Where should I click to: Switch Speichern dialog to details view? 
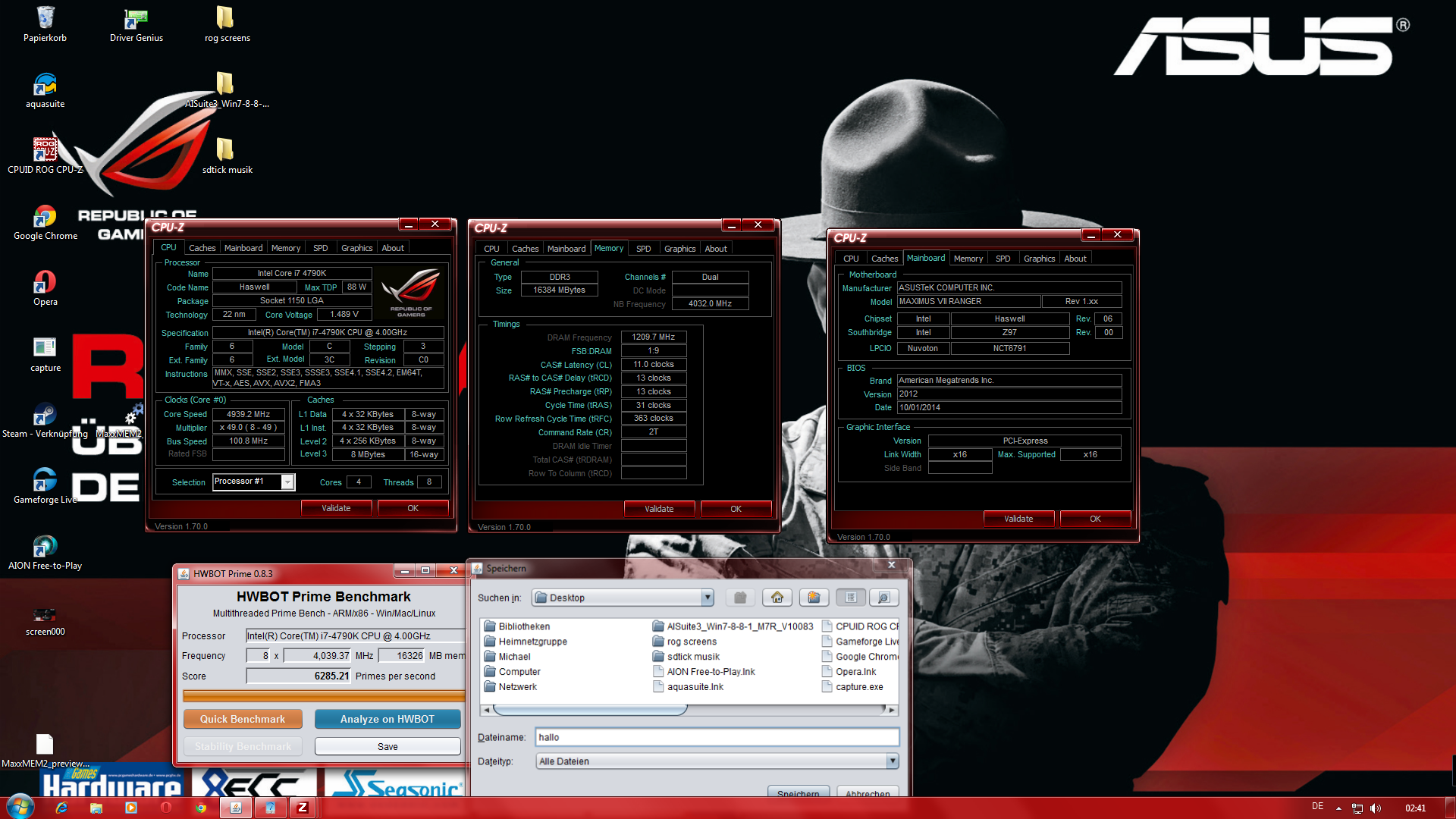(x=884, y=598)
